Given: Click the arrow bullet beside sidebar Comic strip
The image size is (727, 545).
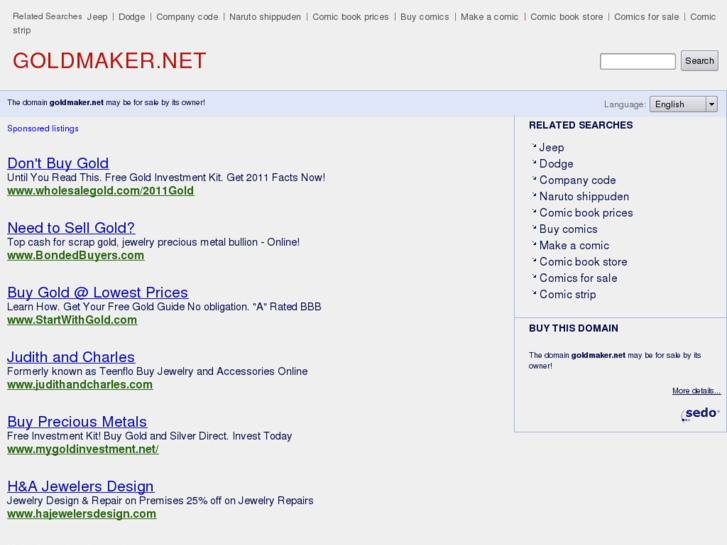Looking at the screenshot, I should pos(534,293).
